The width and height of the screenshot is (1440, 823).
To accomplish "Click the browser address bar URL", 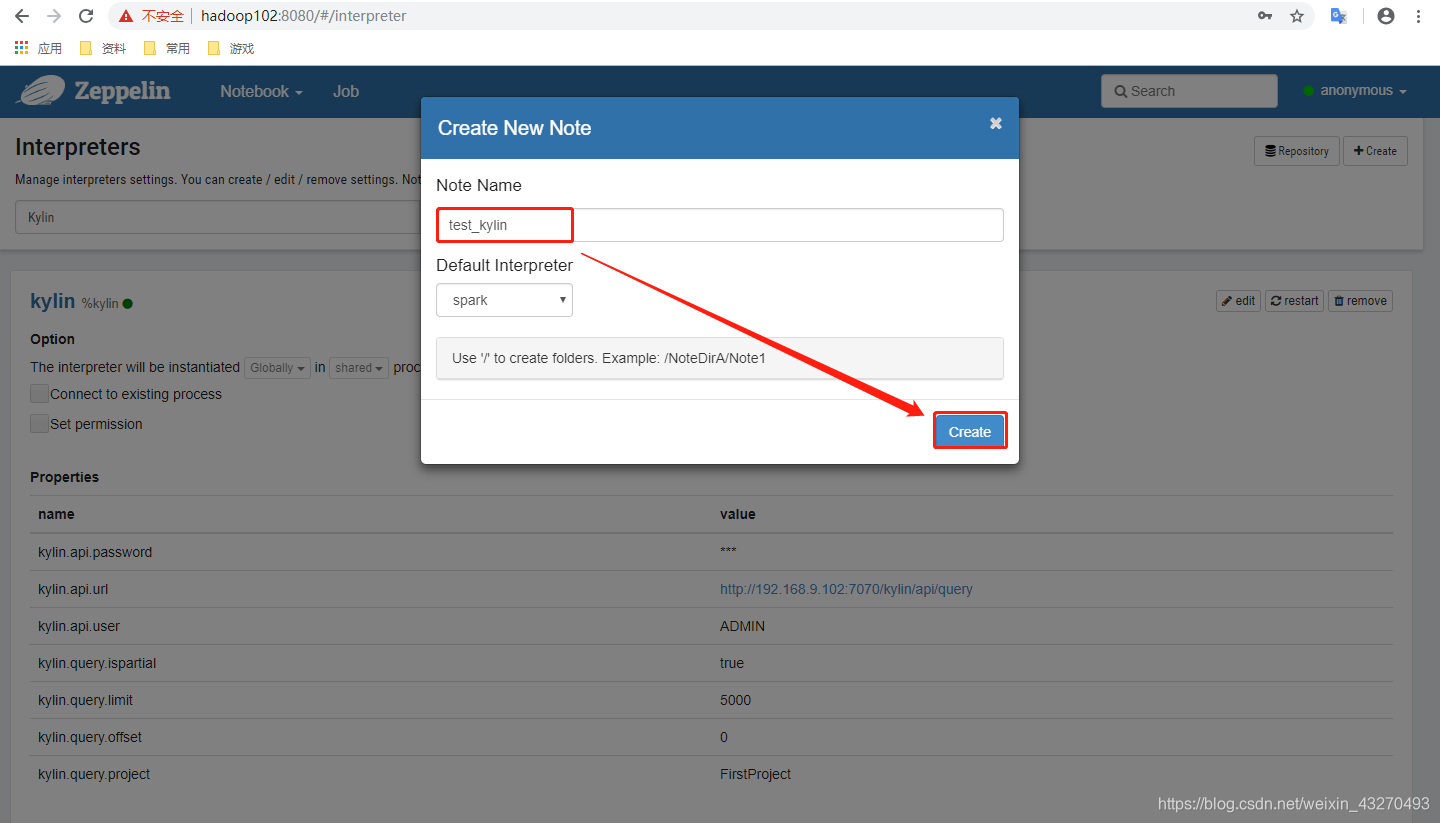I will (304, 16).
